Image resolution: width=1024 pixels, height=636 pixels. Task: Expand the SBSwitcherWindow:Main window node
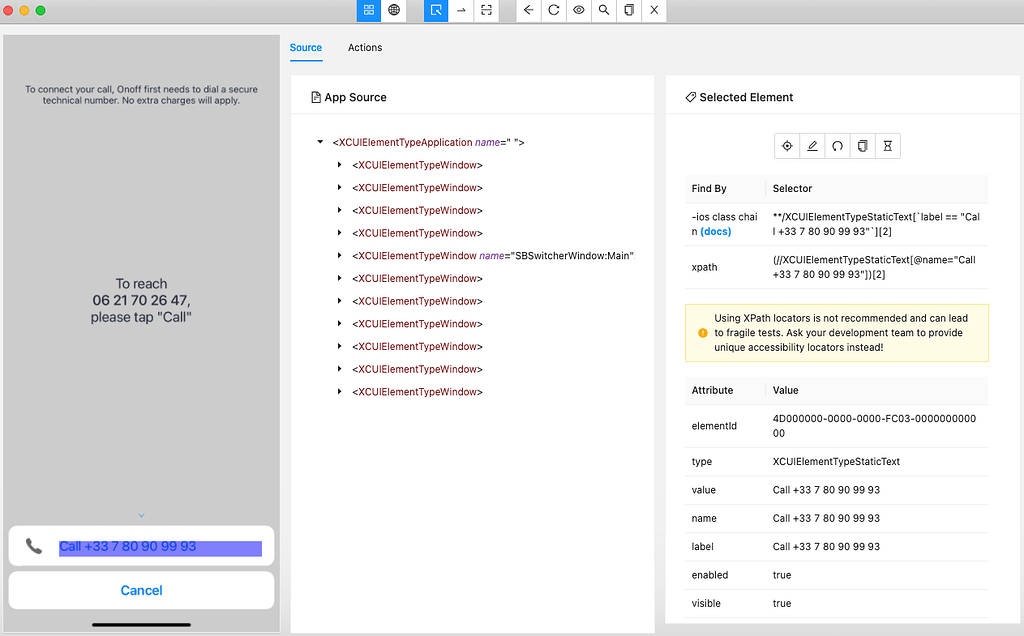(x=340, y=255)
